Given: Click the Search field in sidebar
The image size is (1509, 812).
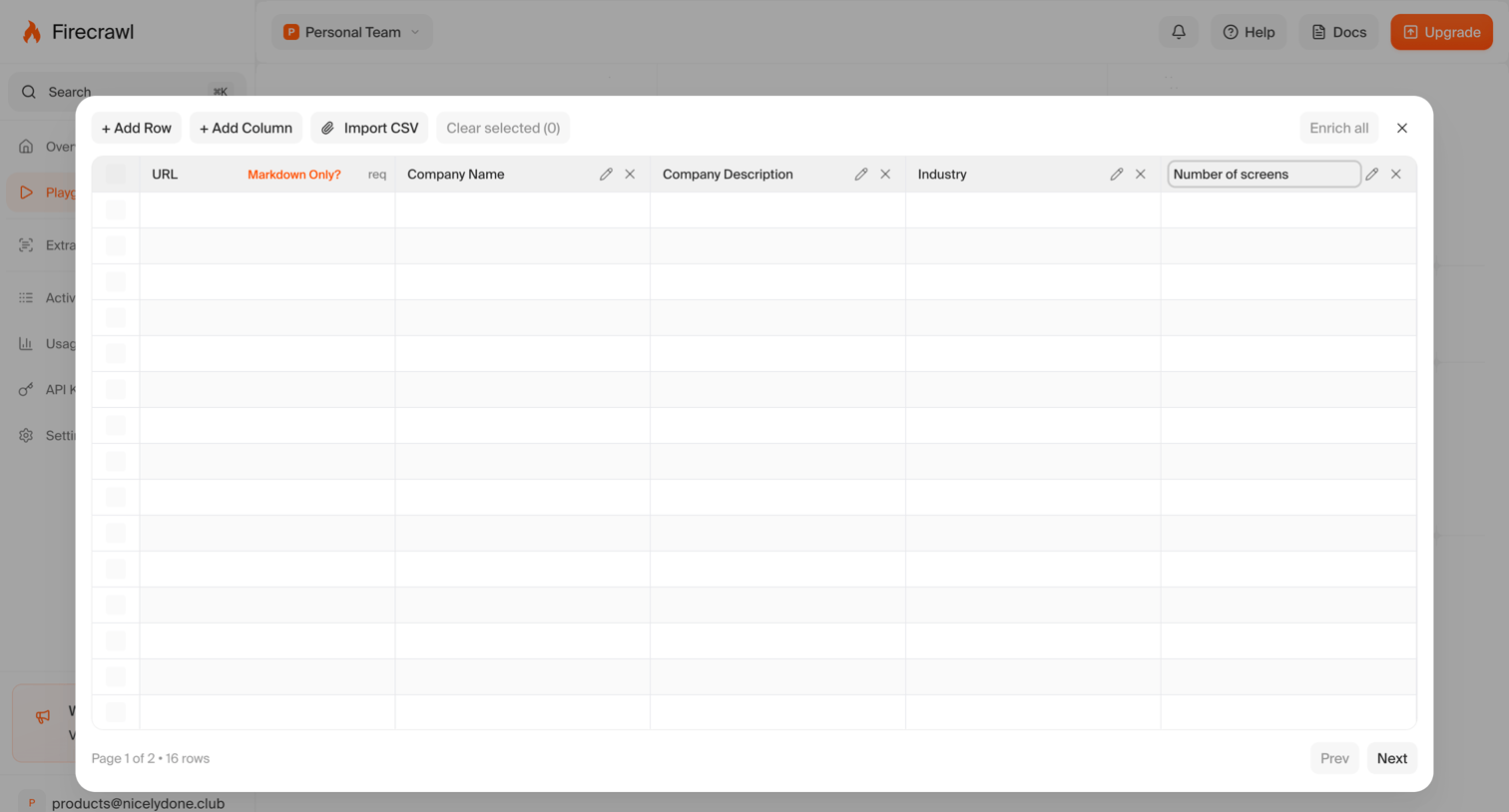Looking at the screenshot, I should coord(127,92).
